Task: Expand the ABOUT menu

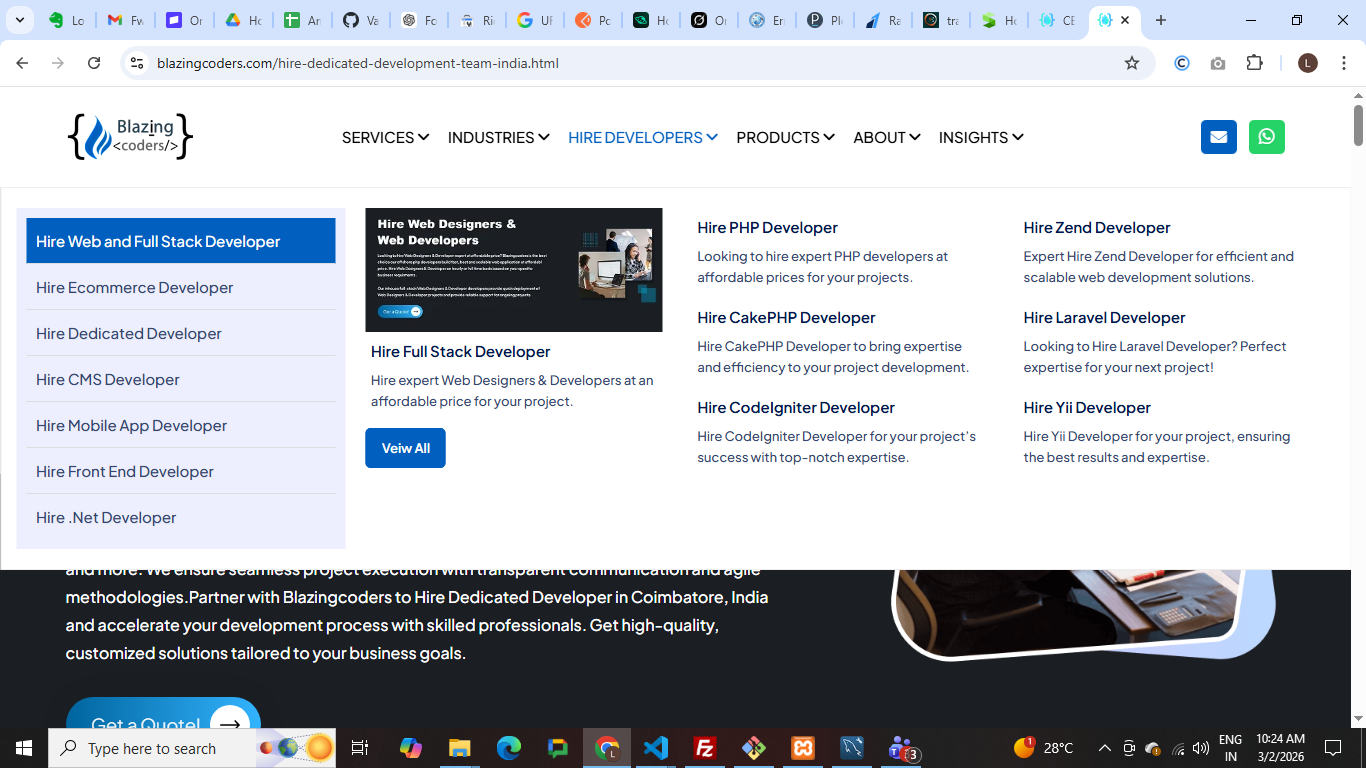Action: pos(886,137)
